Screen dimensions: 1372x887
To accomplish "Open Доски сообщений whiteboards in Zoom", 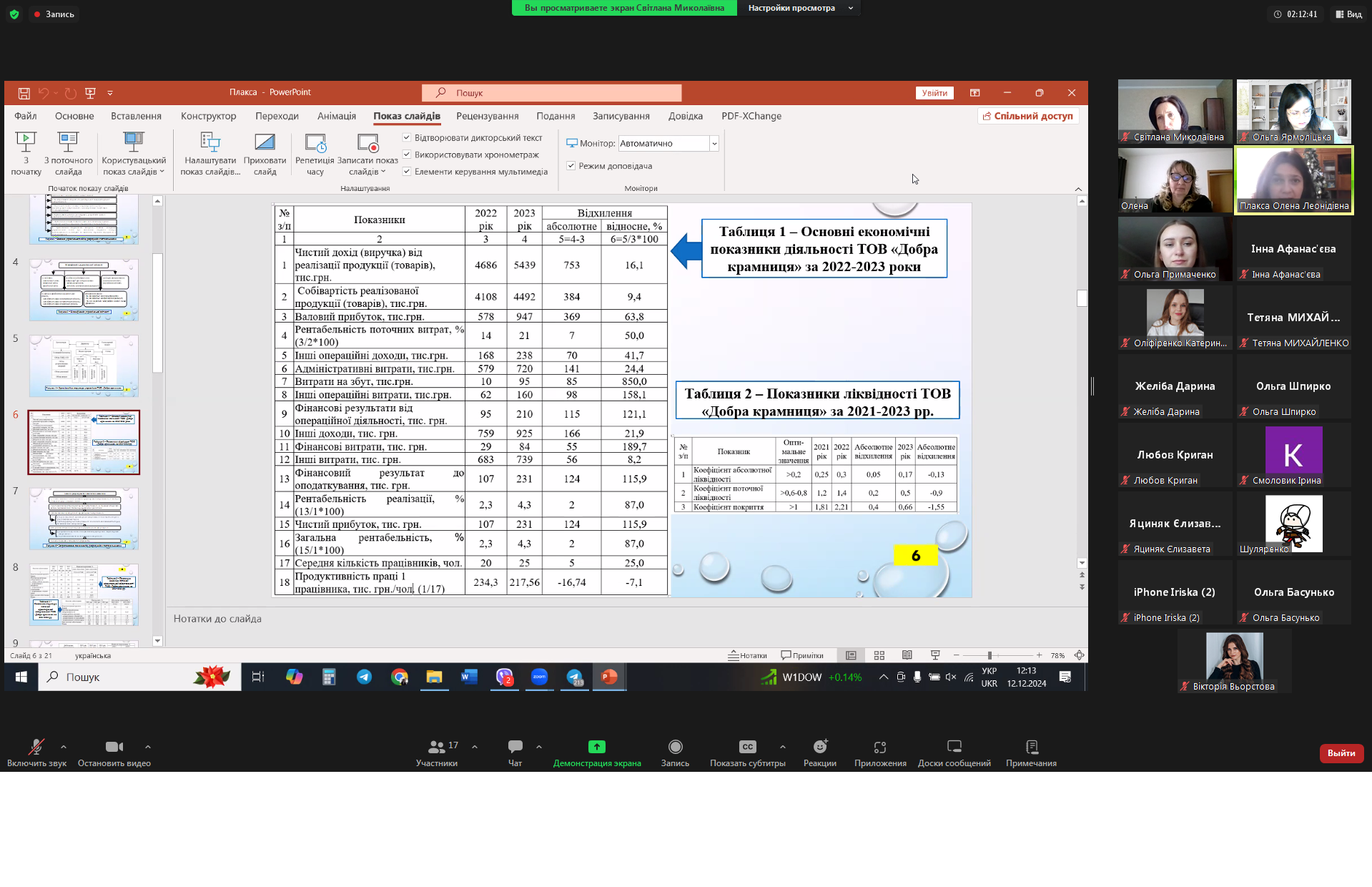I will click(x=954, y=753).
